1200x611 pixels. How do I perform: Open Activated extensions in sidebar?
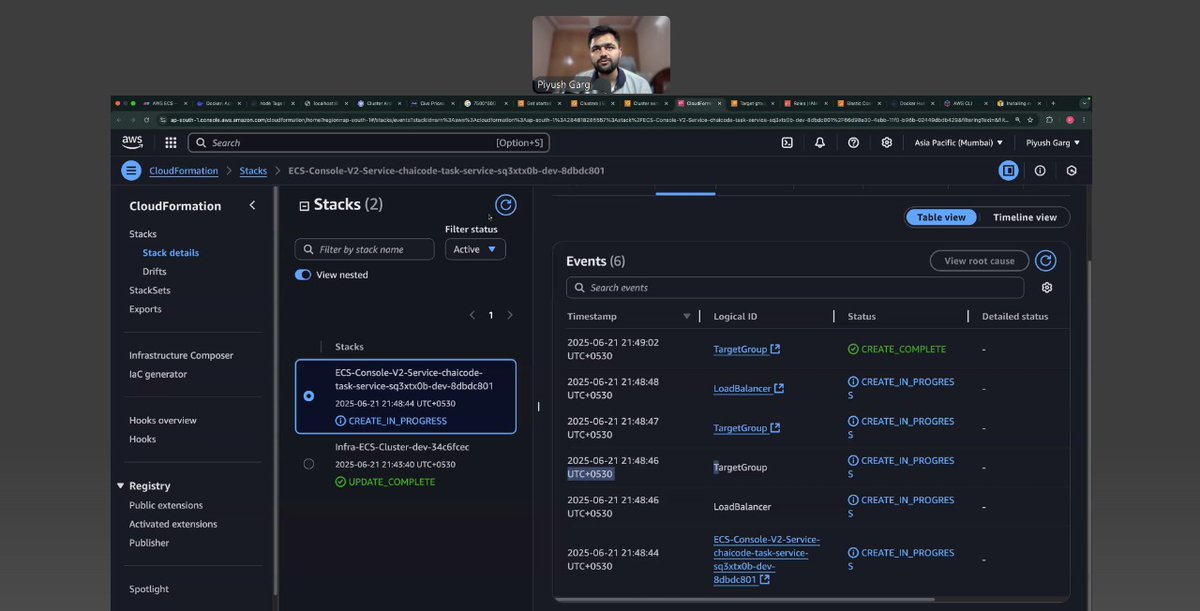[173, 524]
